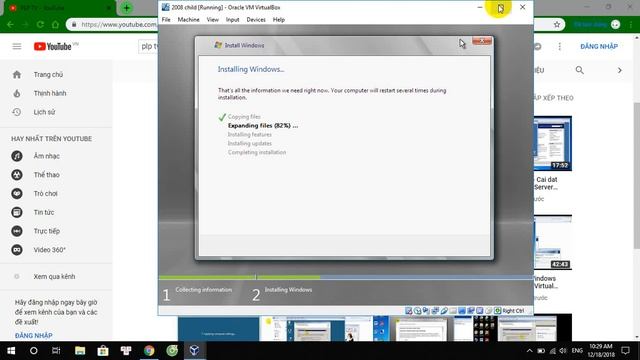Viewport: 640px width, 360px height.
Task: Open File Explorer from the taskbar
Action: click(x=80, y=351)
